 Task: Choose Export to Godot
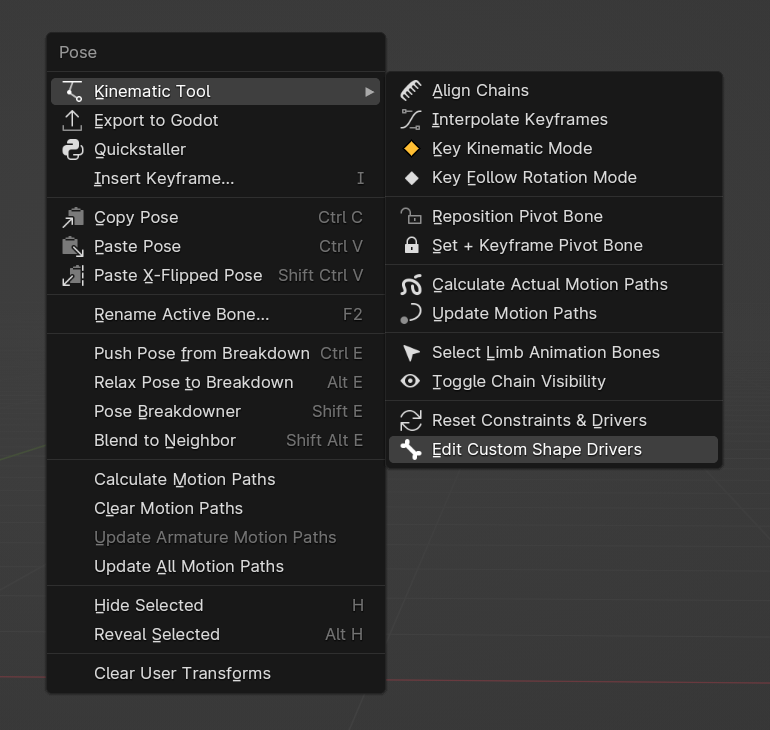coord(215,120)
